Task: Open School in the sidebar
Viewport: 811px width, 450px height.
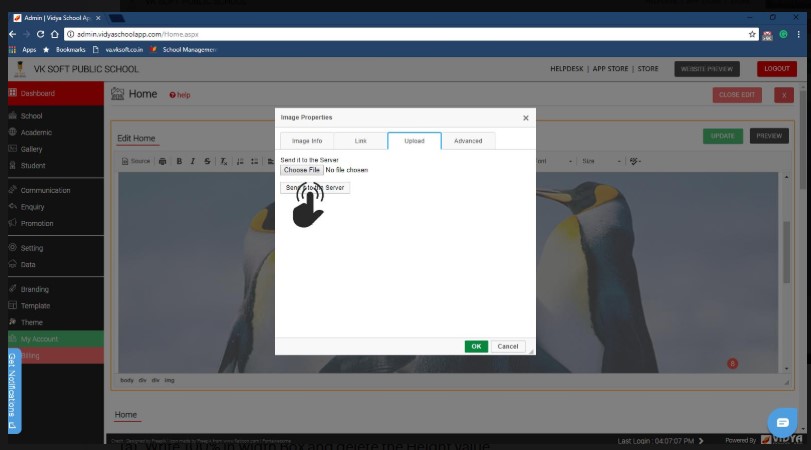Action: (56, 116)
